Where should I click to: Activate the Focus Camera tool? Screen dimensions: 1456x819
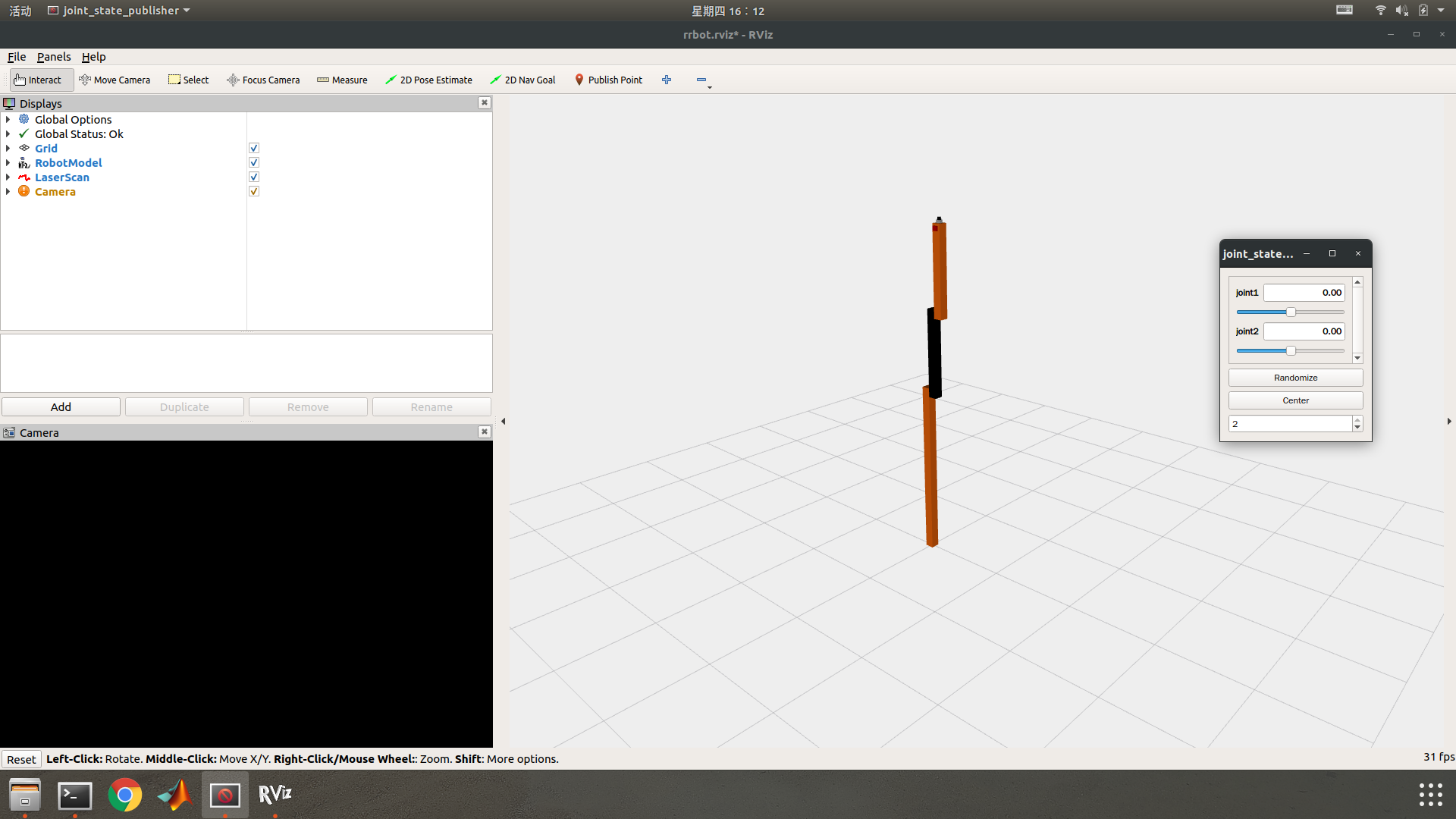tap(263, 80)
